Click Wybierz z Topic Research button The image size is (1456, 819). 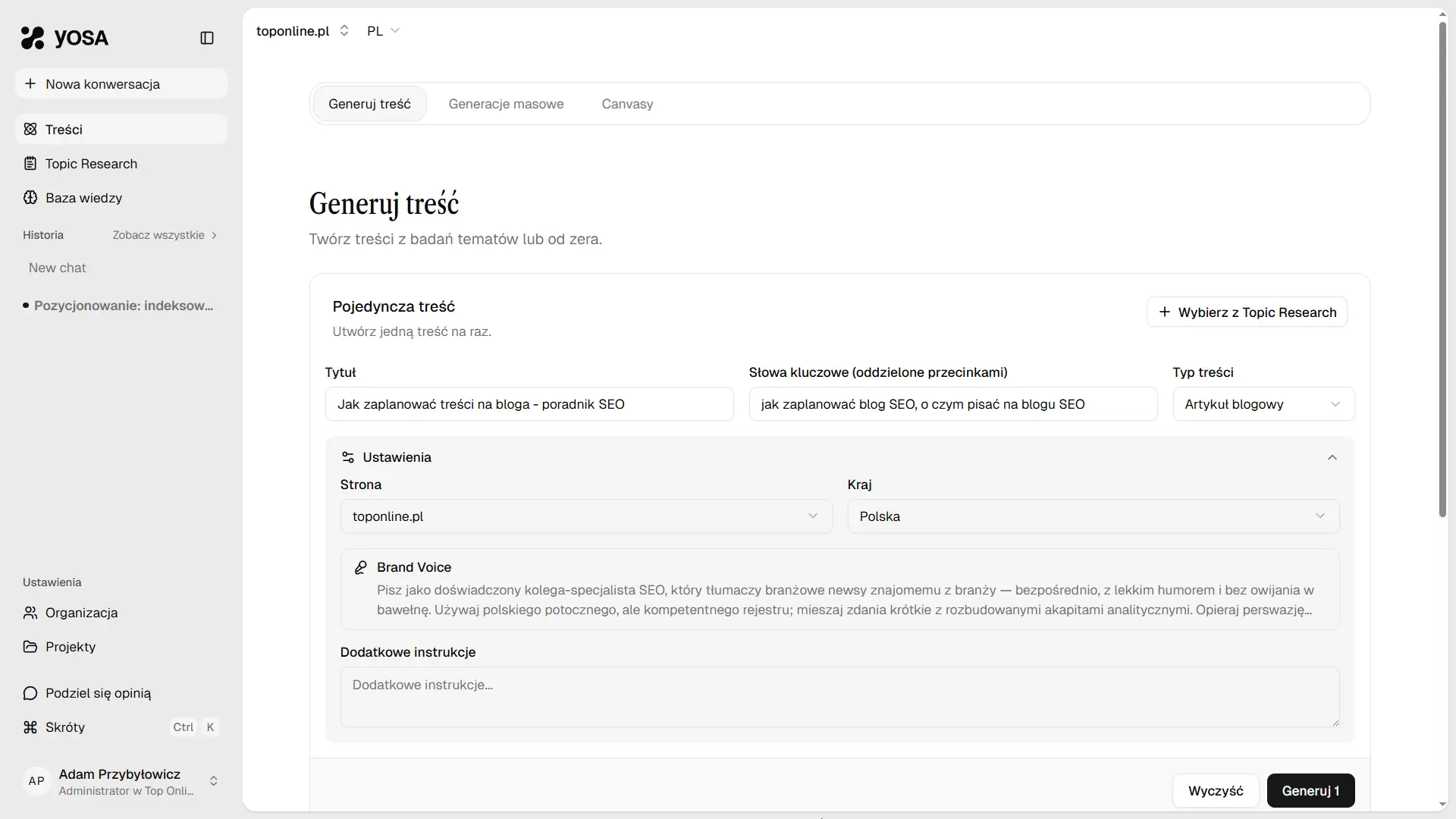click(x=1247, y=312)
